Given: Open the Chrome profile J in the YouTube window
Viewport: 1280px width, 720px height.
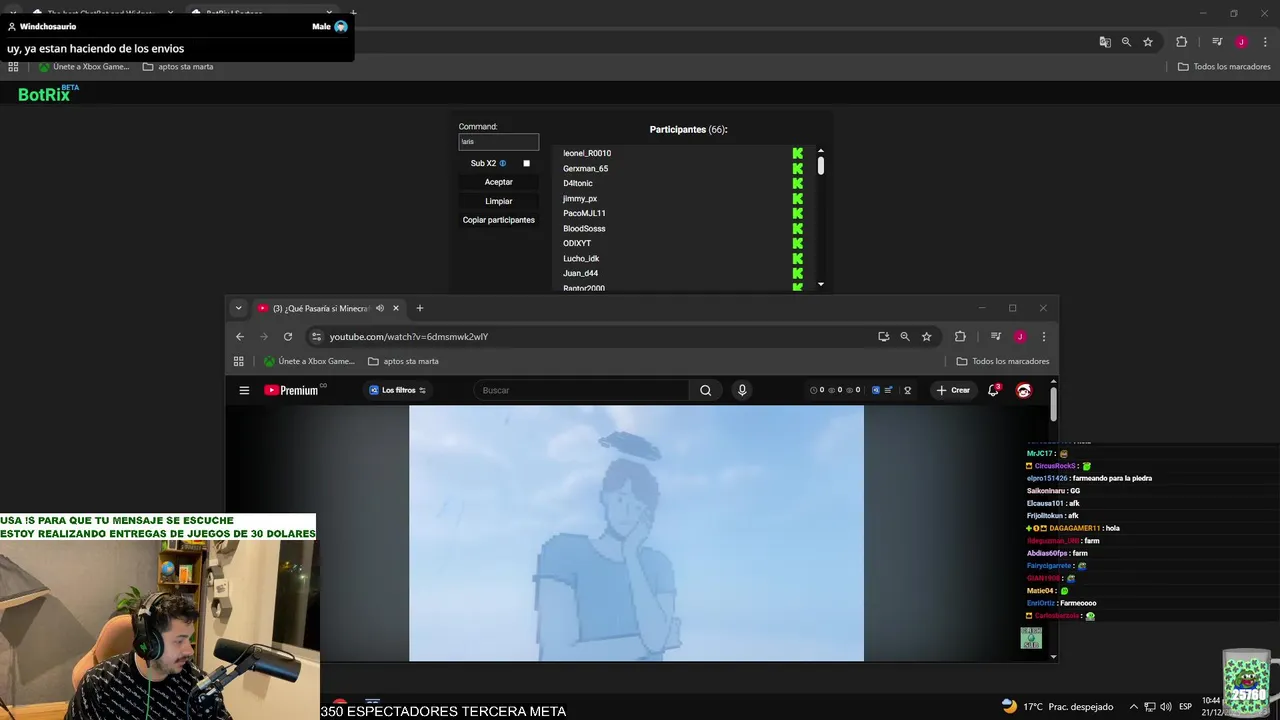Looking at the screenshot, I should (x=1020, y=337).
